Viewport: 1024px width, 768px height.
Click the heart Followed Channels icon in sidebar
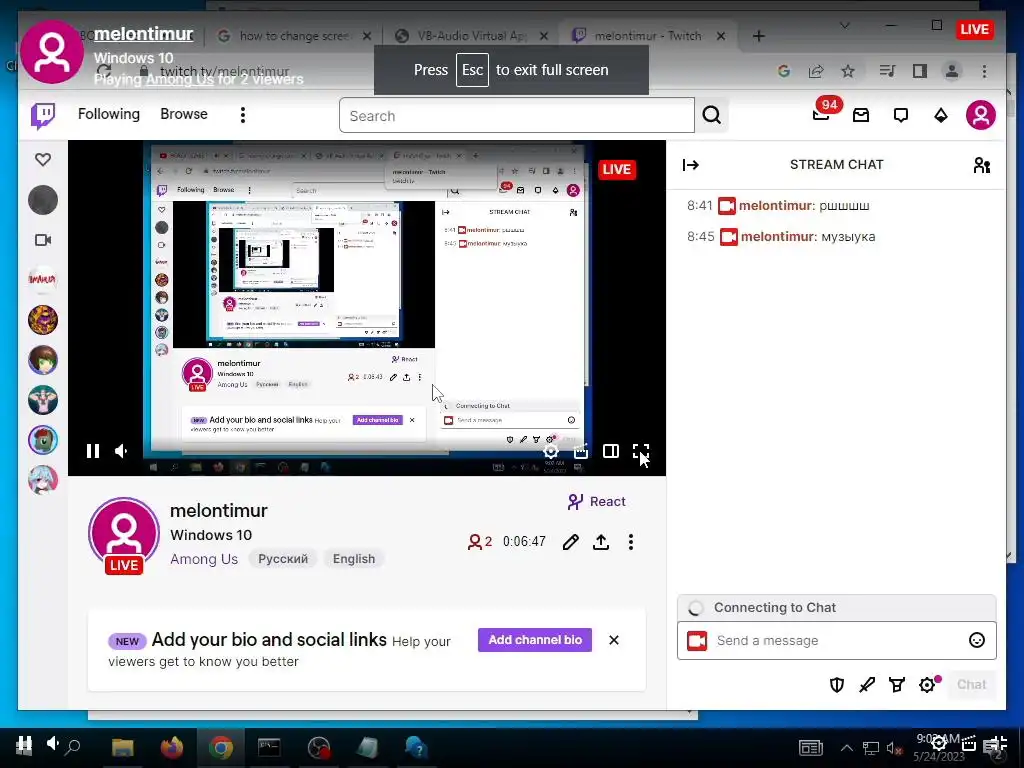43,159
